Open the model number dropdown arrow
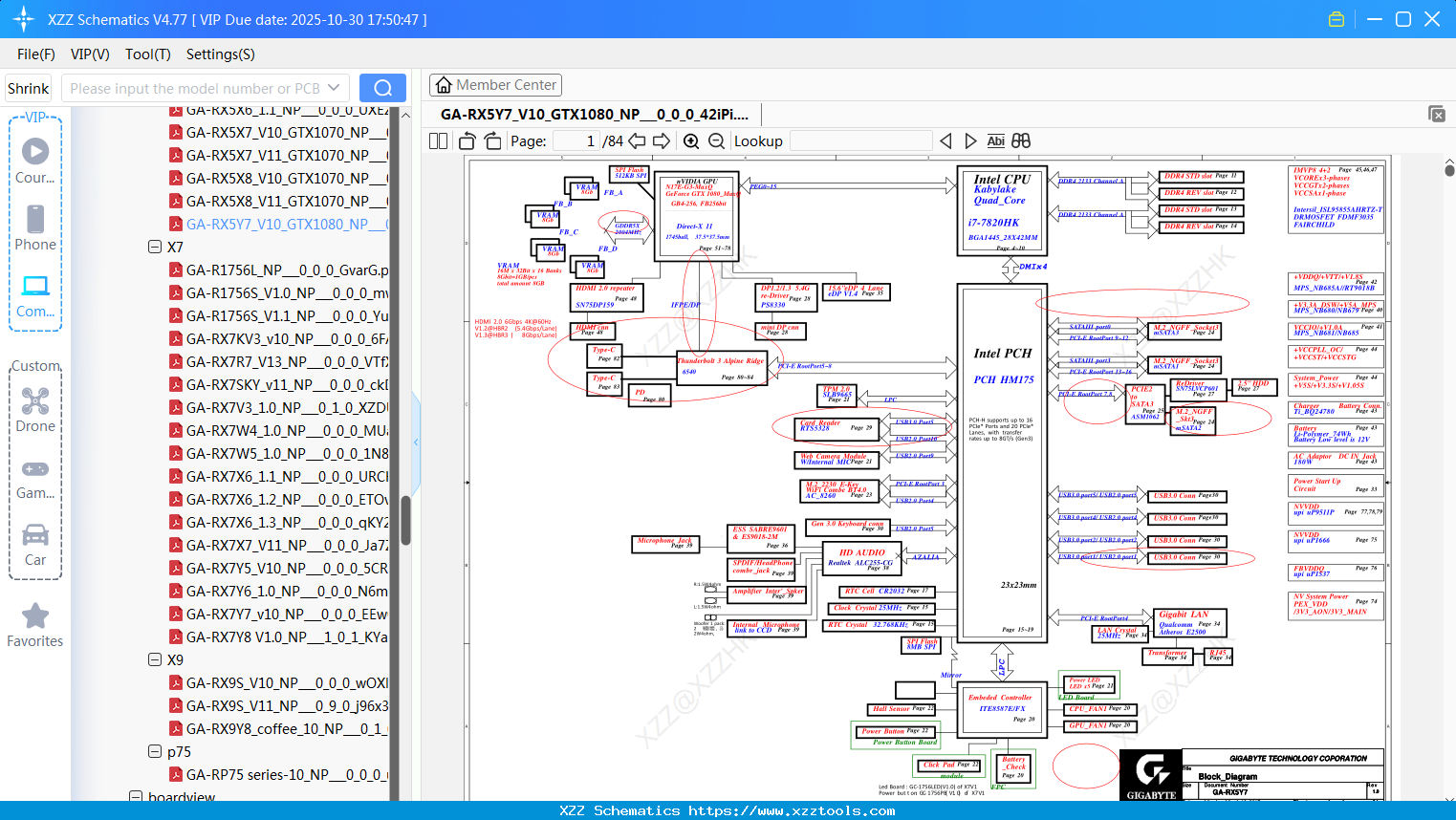 coord(334,88)
